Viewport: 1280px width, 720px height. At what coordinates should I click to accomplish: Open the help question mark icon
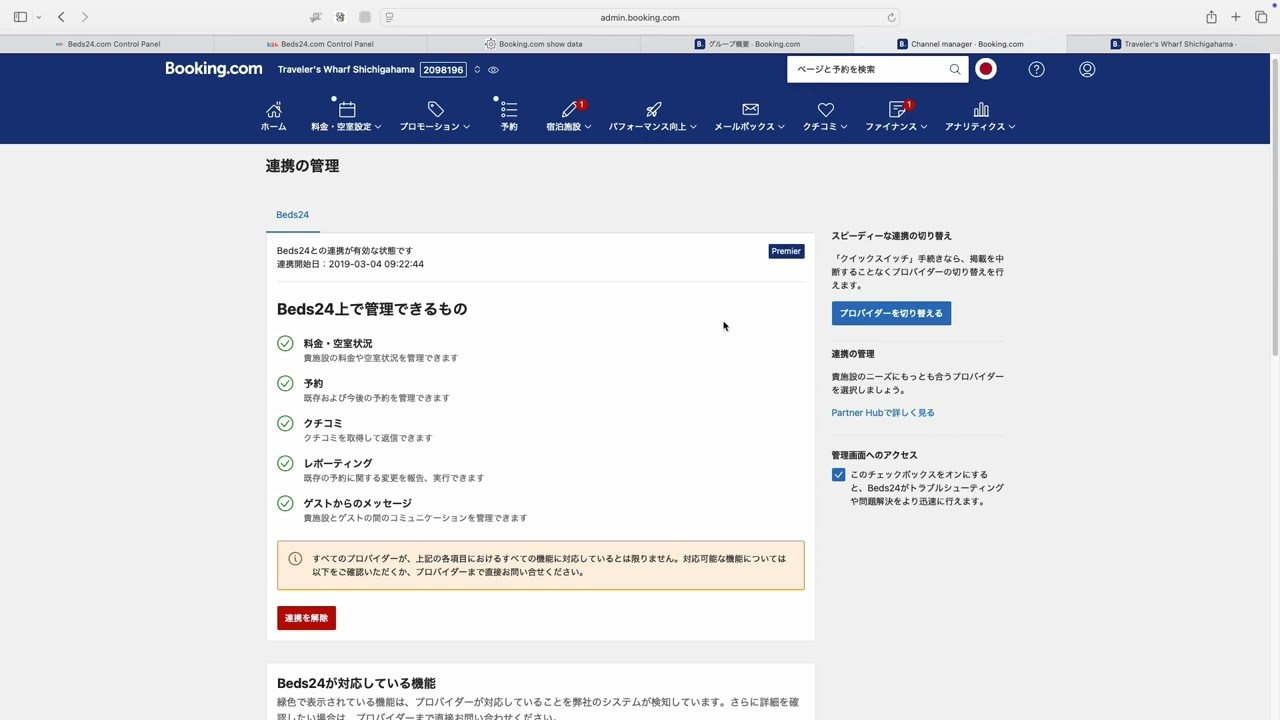click(x=1037, y=69)
